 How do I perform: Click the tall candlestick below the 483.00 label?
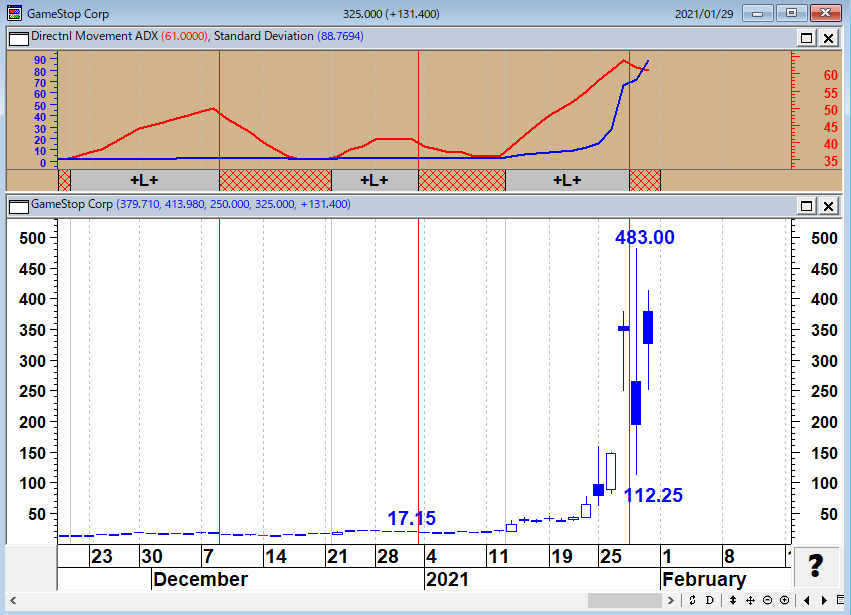coord(636,403)
